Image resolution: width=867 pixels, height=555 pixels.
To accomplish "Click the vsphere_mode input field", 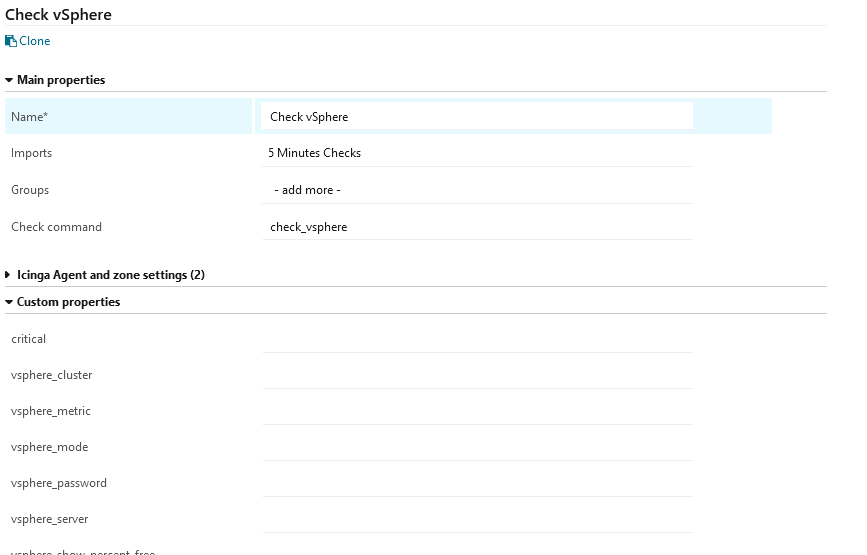I will [x=477, y=447].
